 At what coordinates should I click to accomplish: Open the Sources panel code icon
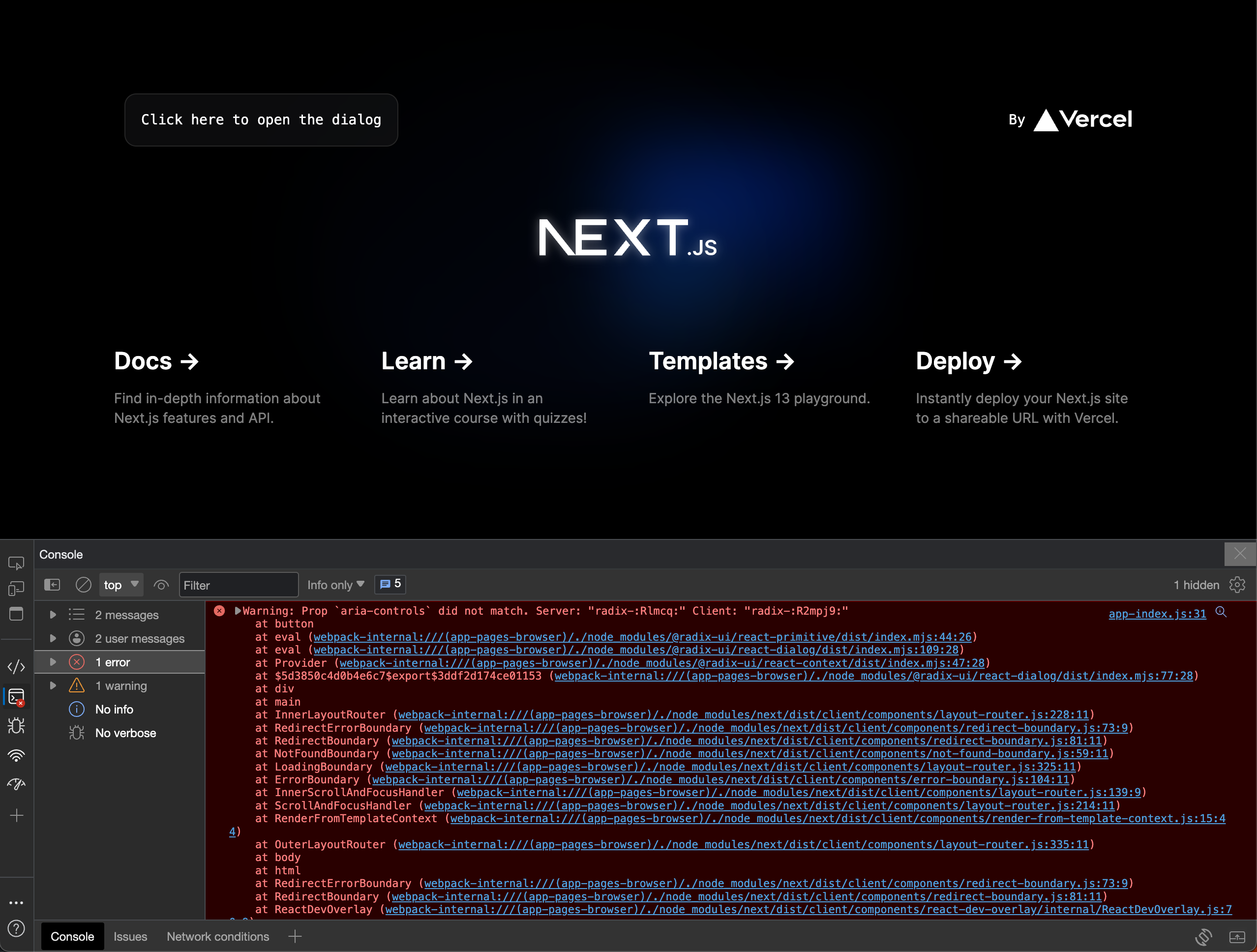pos(17,667)
